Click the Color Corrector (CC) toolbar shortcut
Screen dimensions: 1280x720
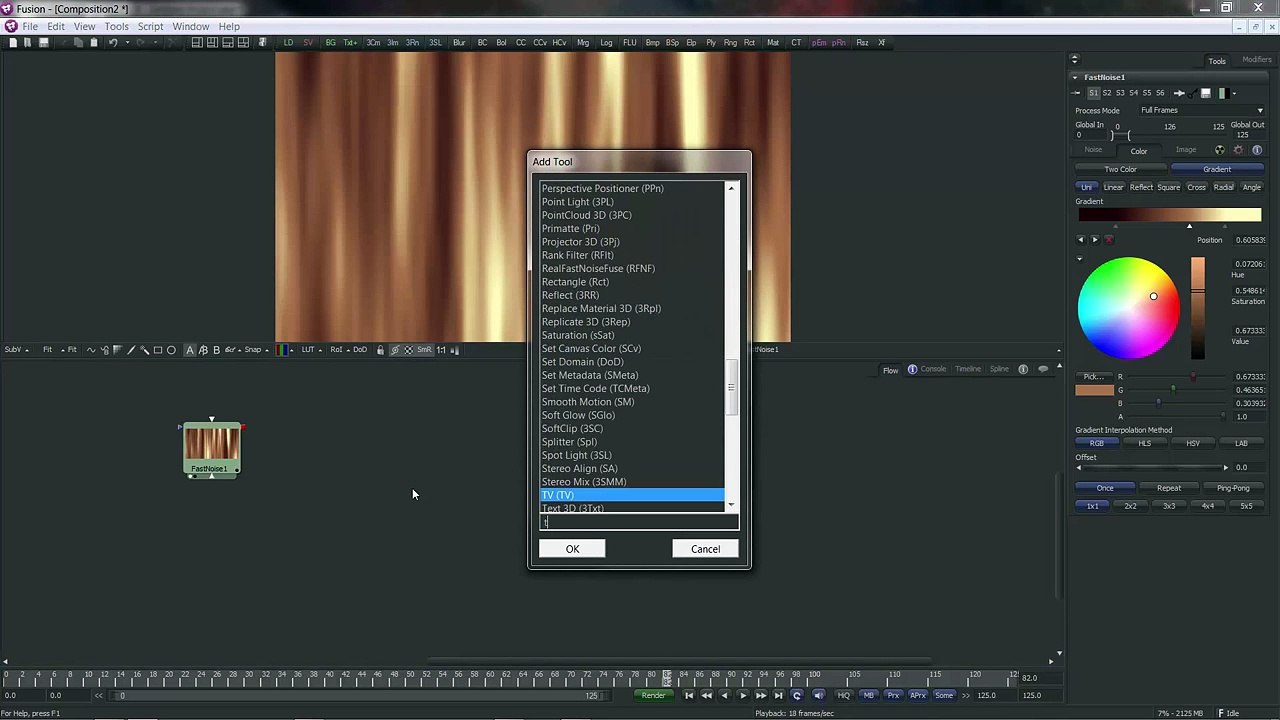tap(520, 43)
